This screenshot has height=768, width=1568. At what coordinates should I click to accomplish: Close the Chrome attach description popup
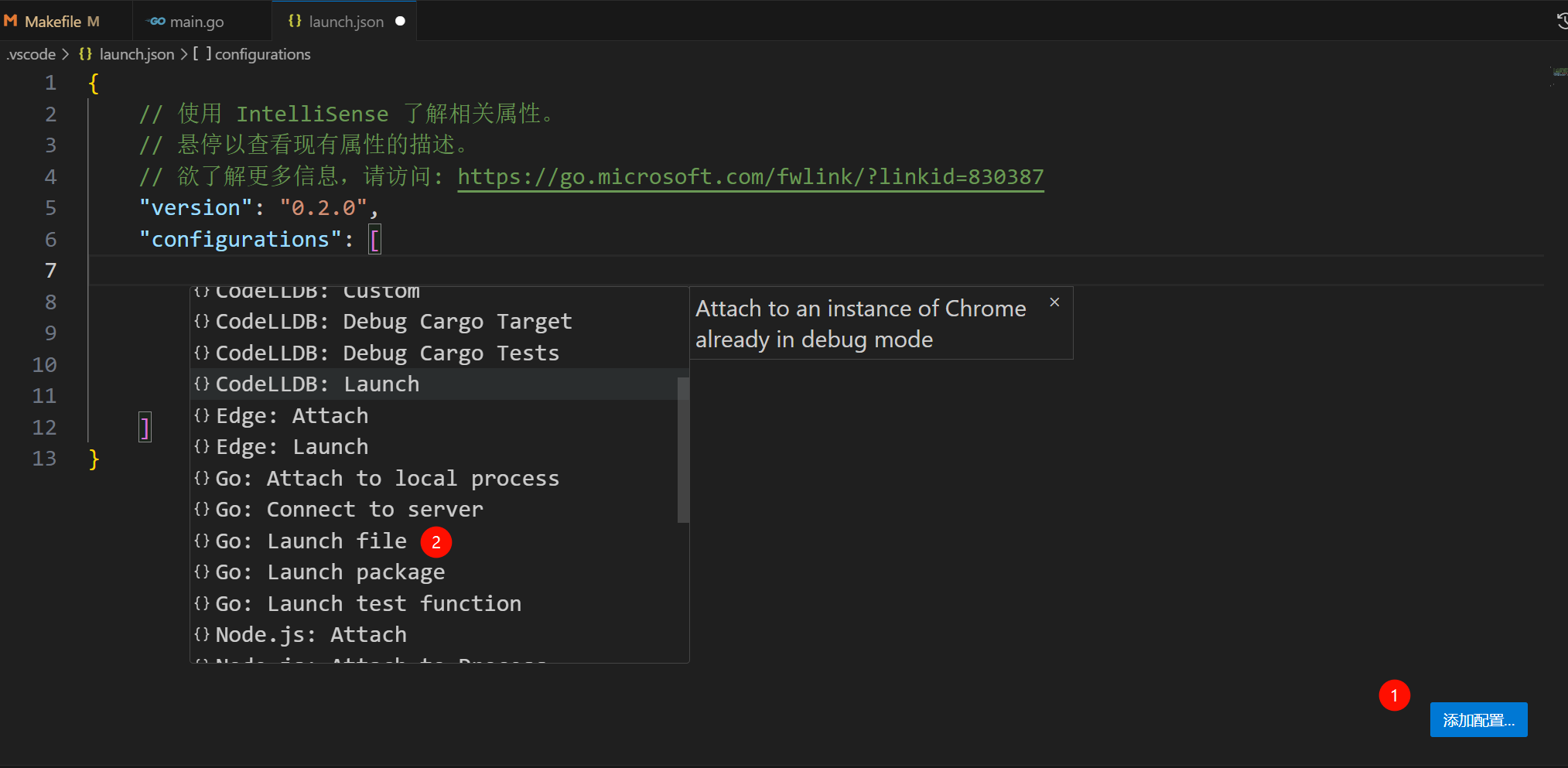(1054, 302)
